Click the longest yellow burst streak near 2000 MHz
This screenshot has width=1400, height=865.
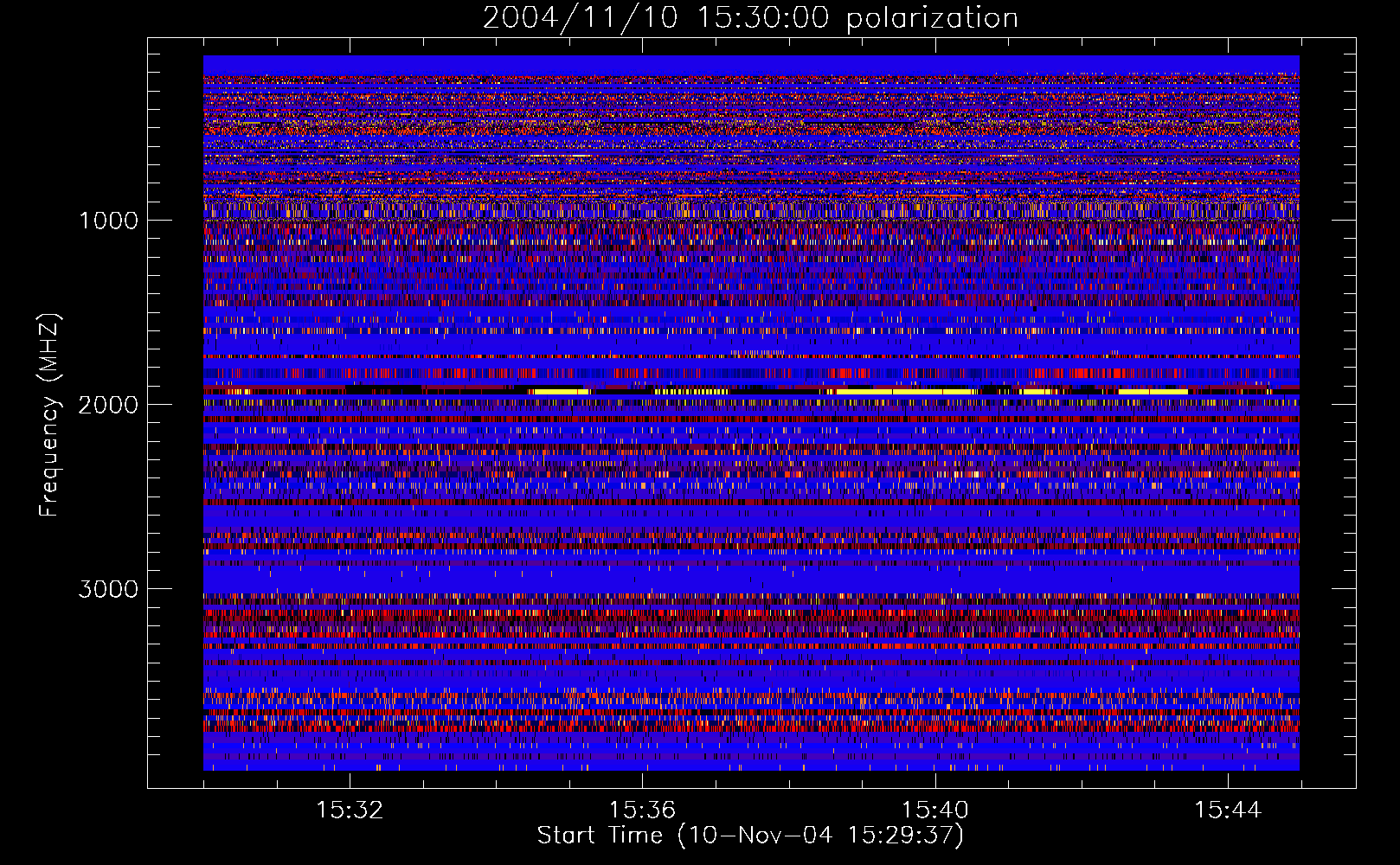pyautogui.click(x=906, y=392)
